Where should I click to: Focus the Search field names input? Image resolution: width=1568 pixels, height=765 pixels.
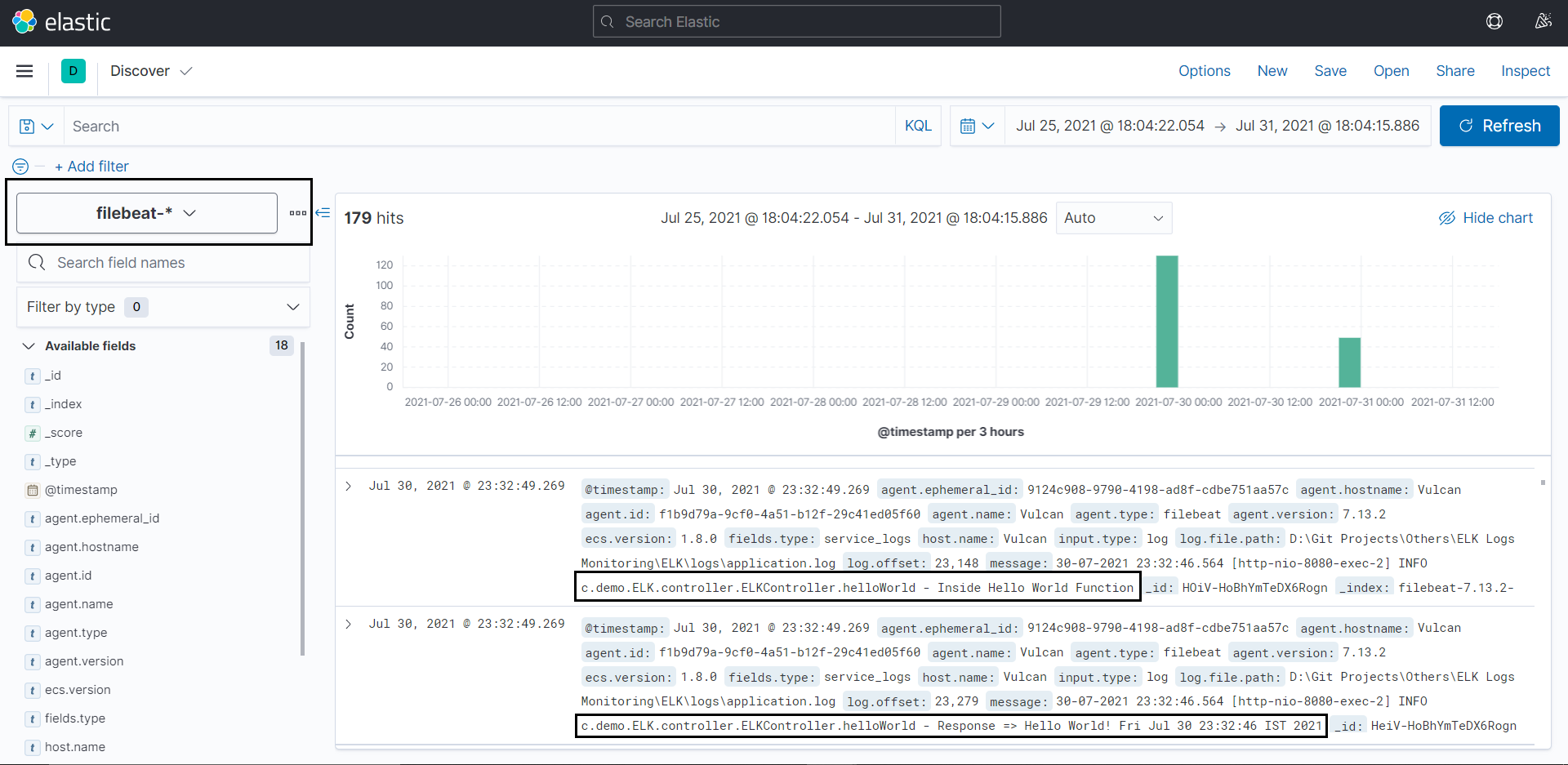point(163,263)
